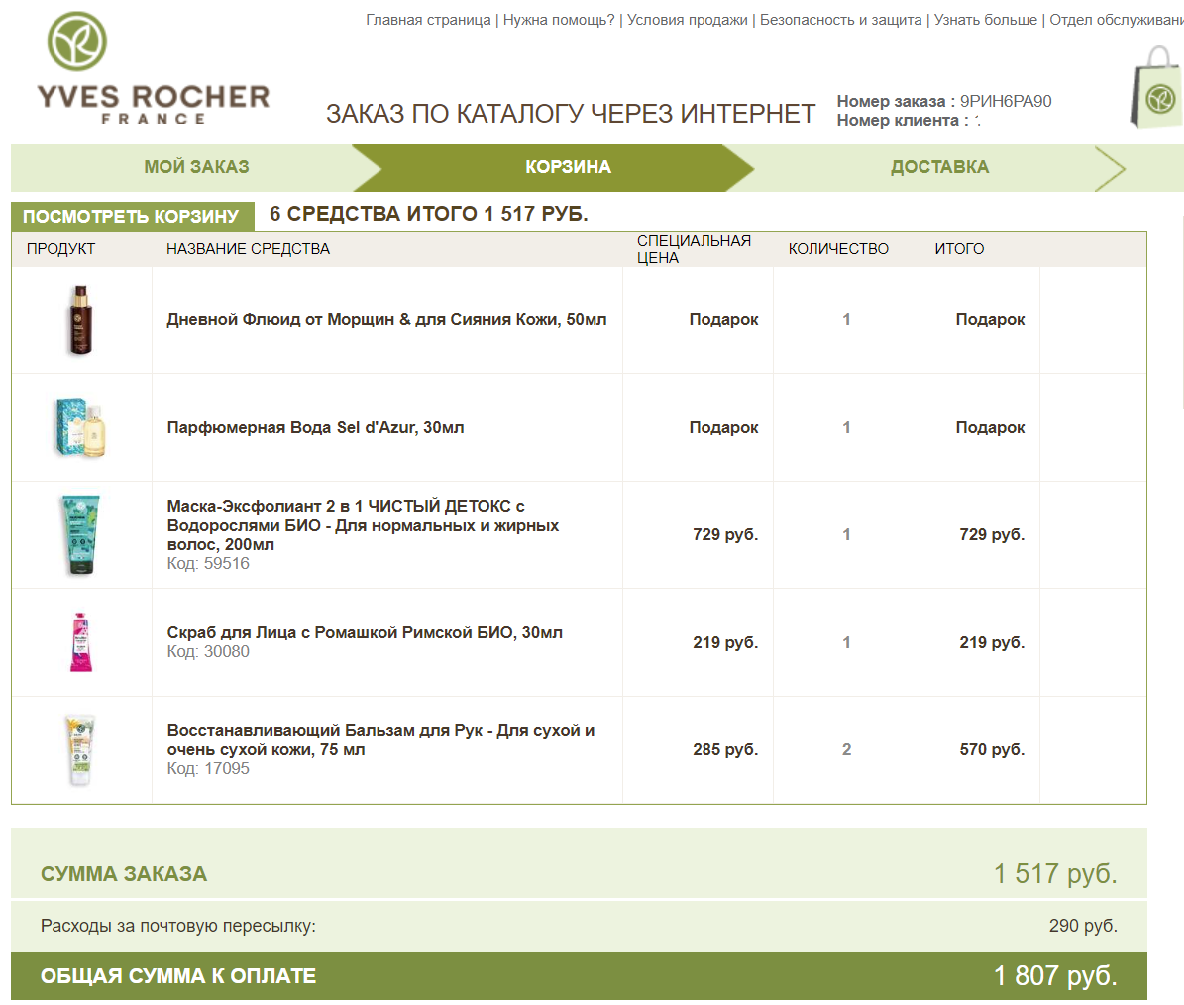
Task: Click product name Парфюмерная Вода Sel d'Azur
Action: [315, 427]
